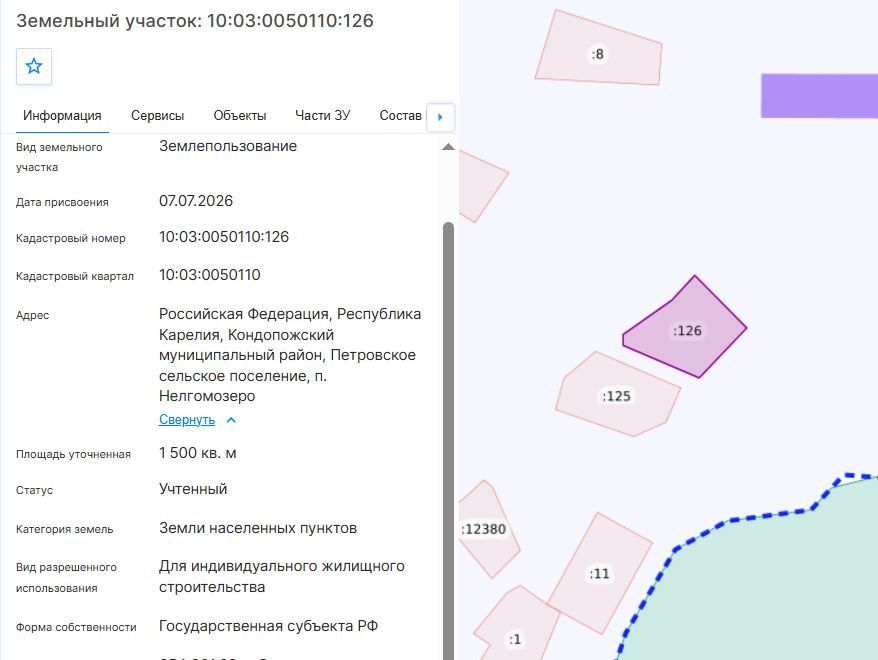Switch to the Сервисы tab
Viewport: 878px width, 660px height.
coord(157,116)
